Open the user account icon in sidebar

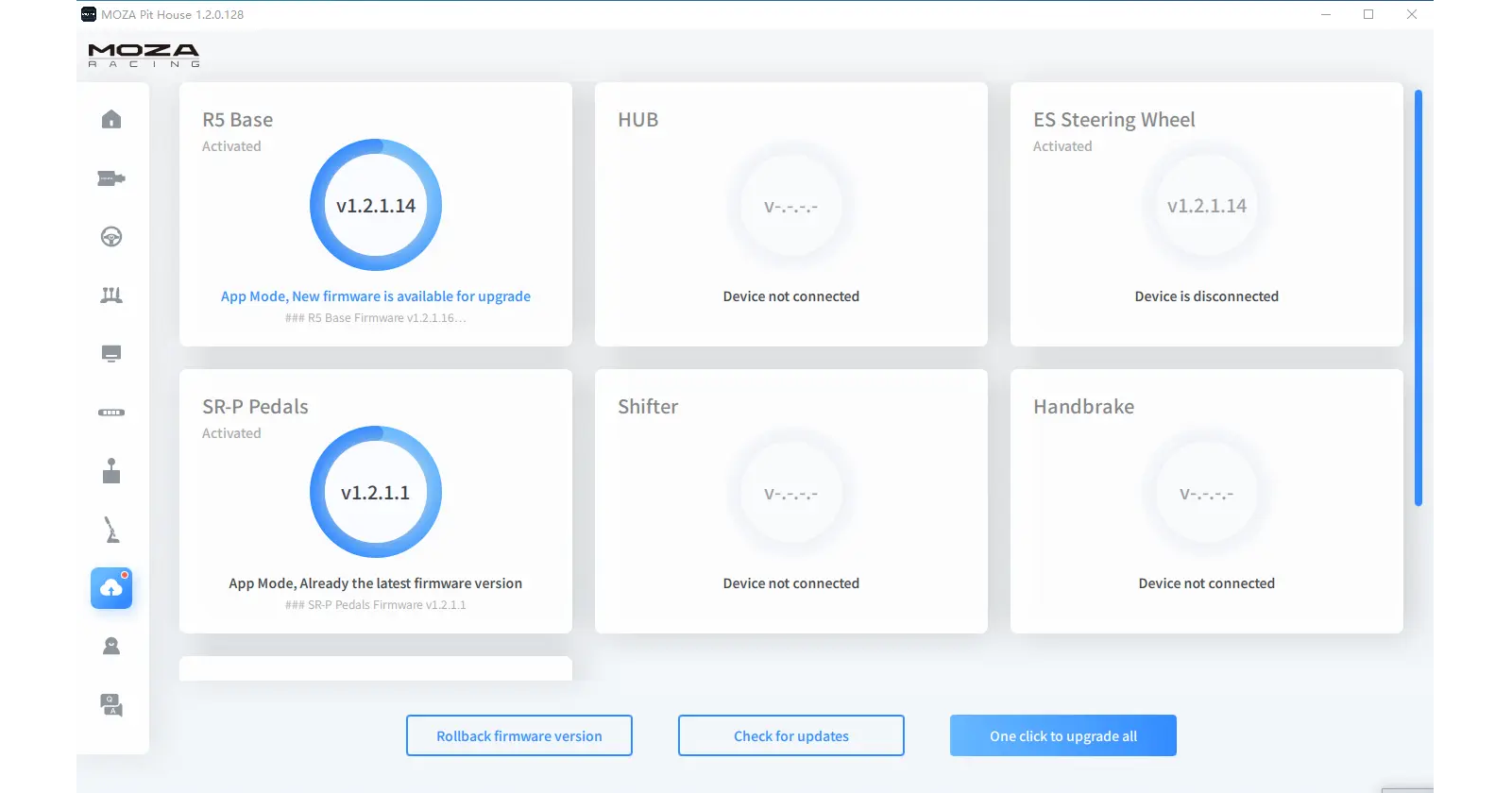[111, 647]
